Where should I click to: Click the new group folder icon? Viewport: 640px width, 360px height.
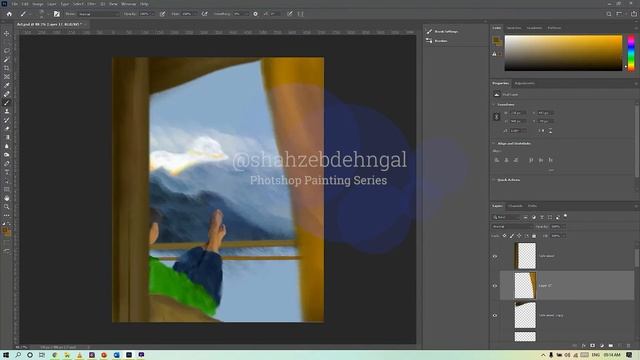point(610,346)
